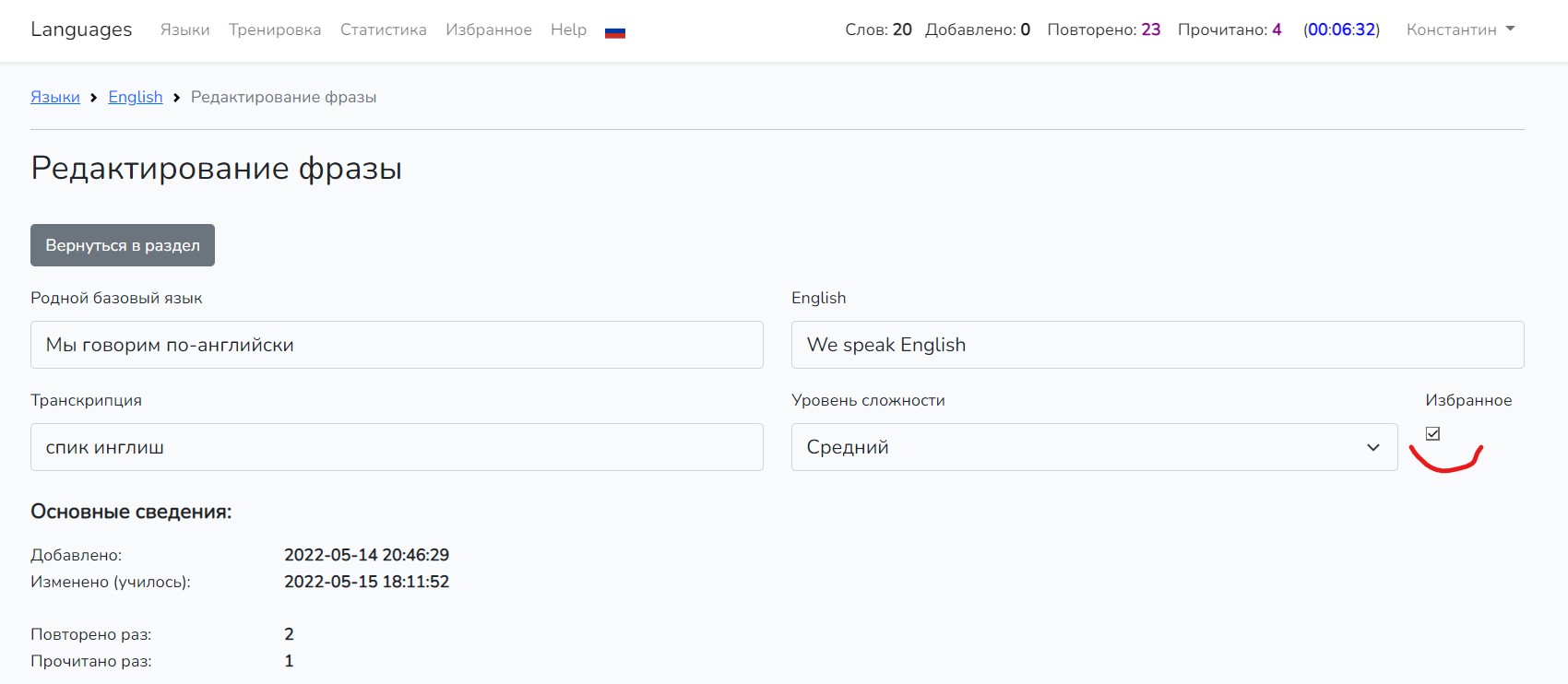Screen dimensions: 1568x684
Task: Open the Языки menu item
Action: click(x=184, y=29)
